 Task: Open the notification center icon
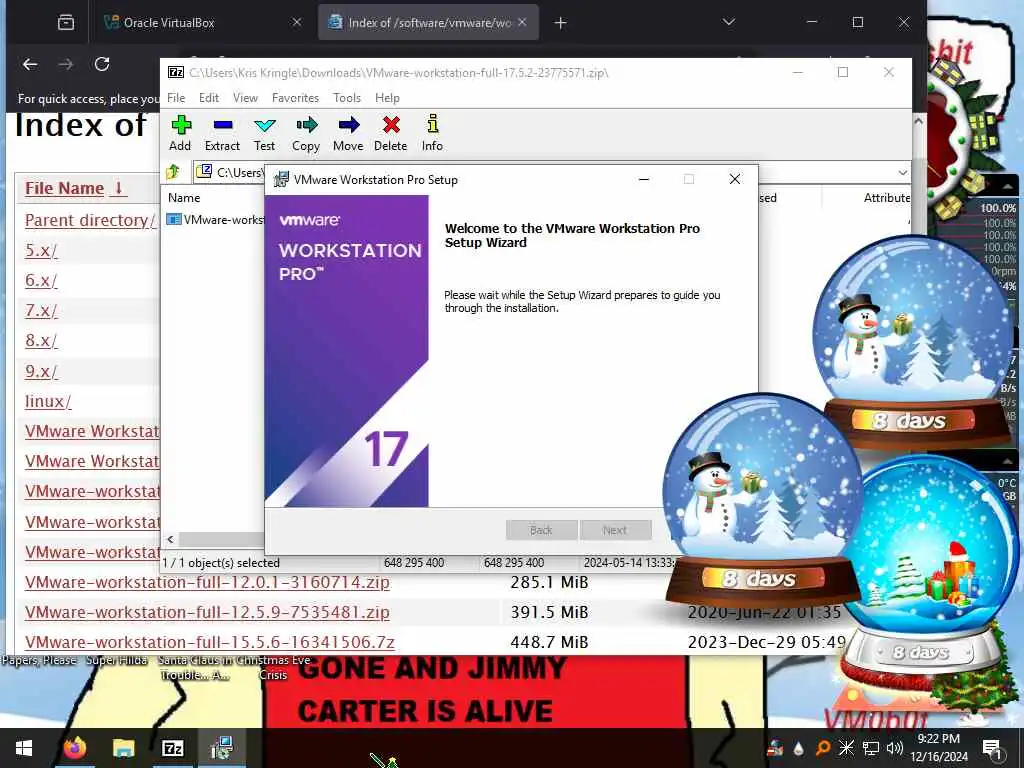tap(992, 748)
